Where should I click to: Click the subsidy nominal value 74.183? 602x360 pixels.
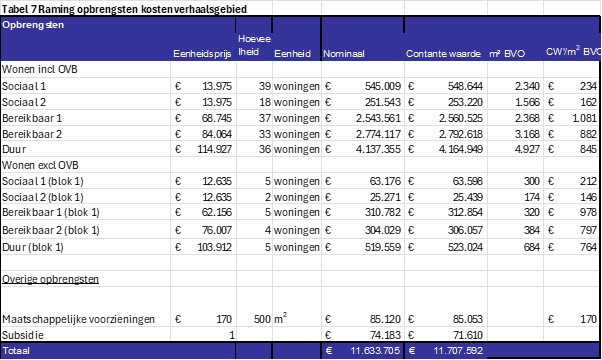point(385,335)
